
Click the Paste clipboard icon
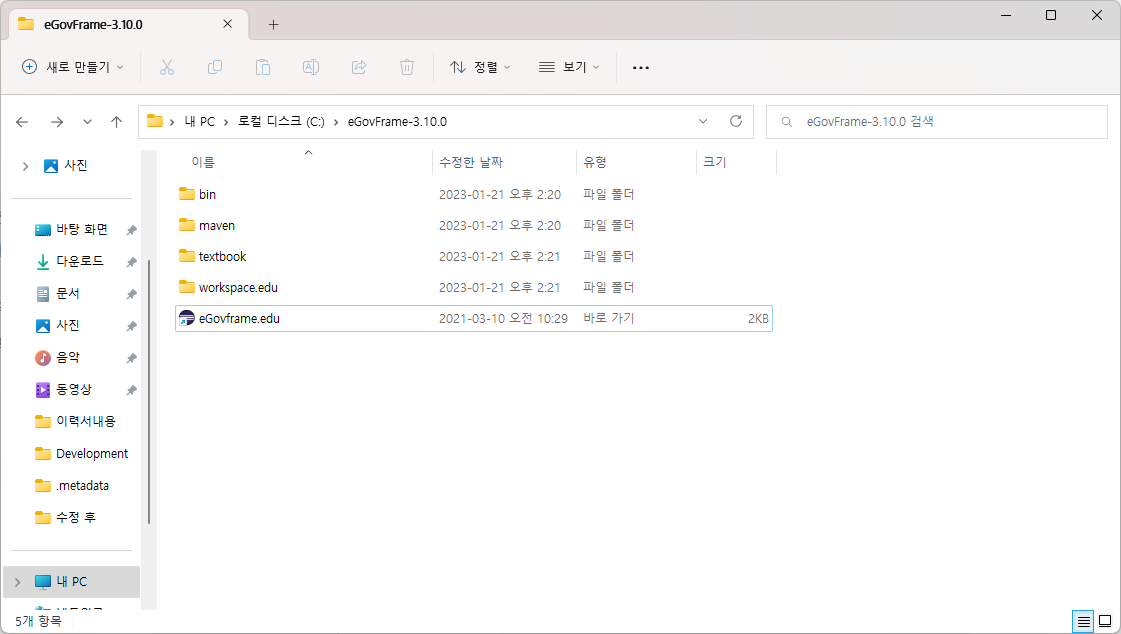pos(262,67)
